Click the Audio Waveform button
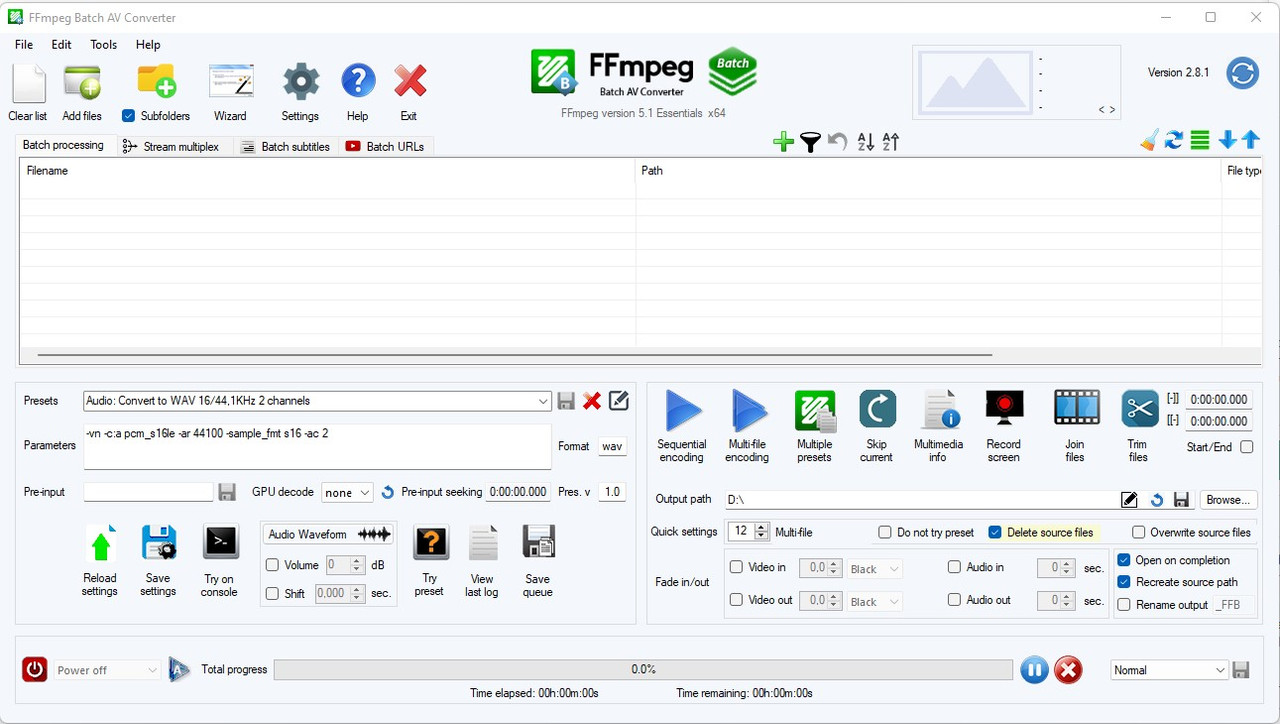The height and width of the screenshot is (724, 1280). [x=328, y=534]
